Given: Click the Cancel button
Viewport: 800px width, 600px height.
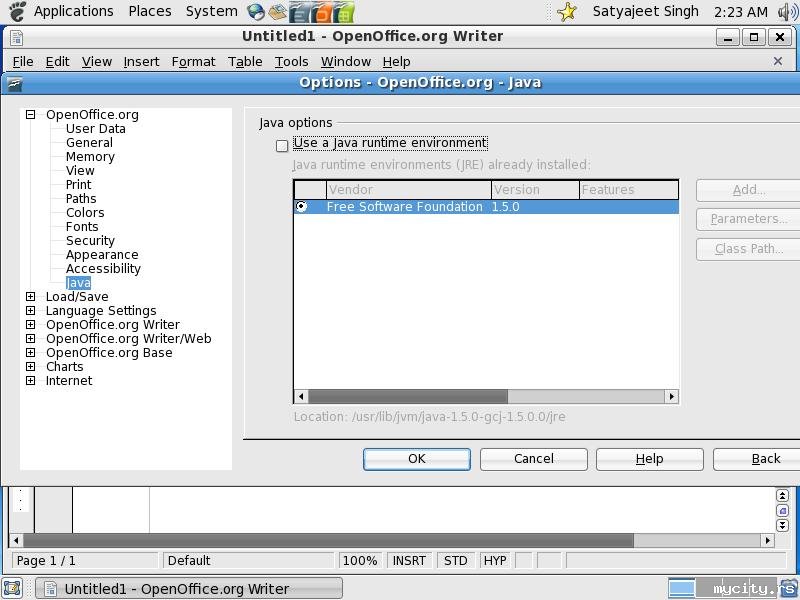Looking at the screenshot, I should [534, 459].
